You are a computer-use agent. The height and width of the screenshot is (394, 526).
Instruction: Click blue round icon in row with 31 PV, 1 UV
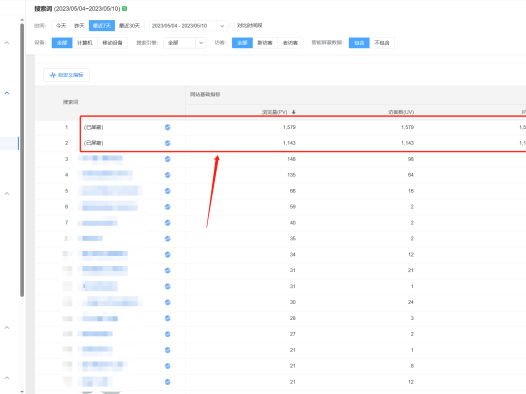tap(167, 286)
